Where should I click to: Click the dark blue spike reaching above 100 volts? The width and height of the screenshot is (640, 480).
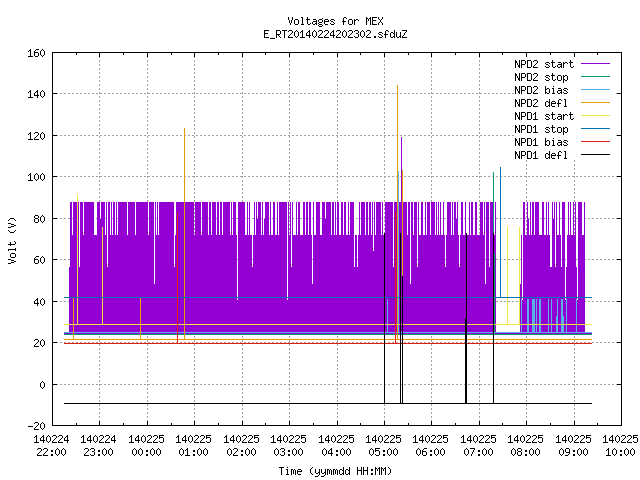(x=500, y=232)
